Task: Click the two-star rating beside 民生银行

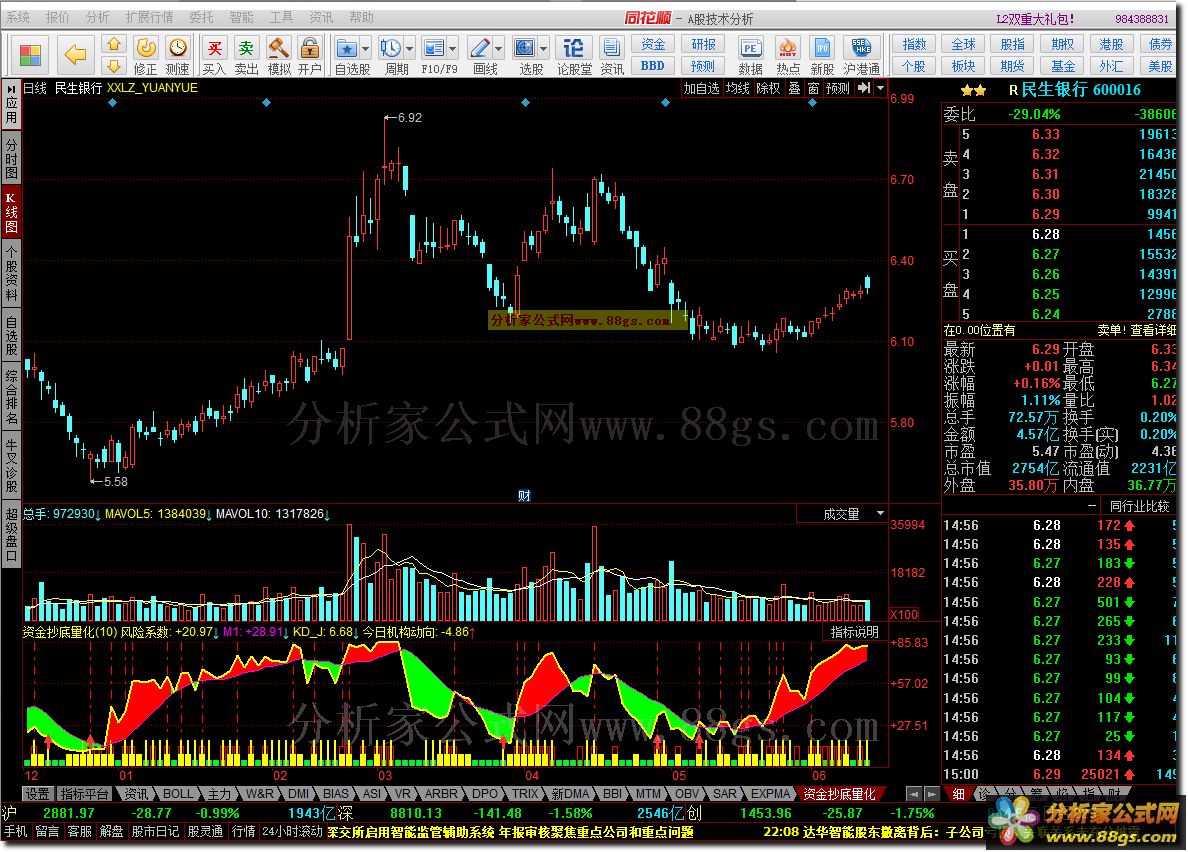Action: point(974,90)
